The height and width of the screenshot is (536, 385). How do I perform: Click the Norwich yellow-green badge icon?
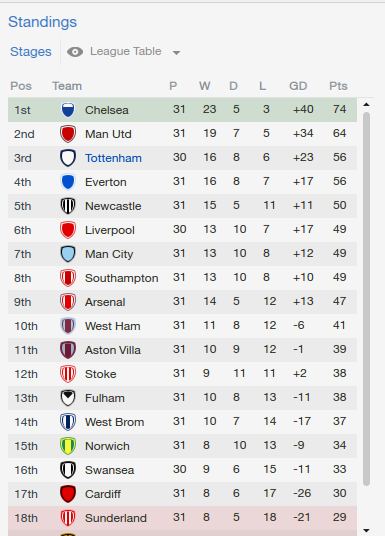click(x=68, y=446)
